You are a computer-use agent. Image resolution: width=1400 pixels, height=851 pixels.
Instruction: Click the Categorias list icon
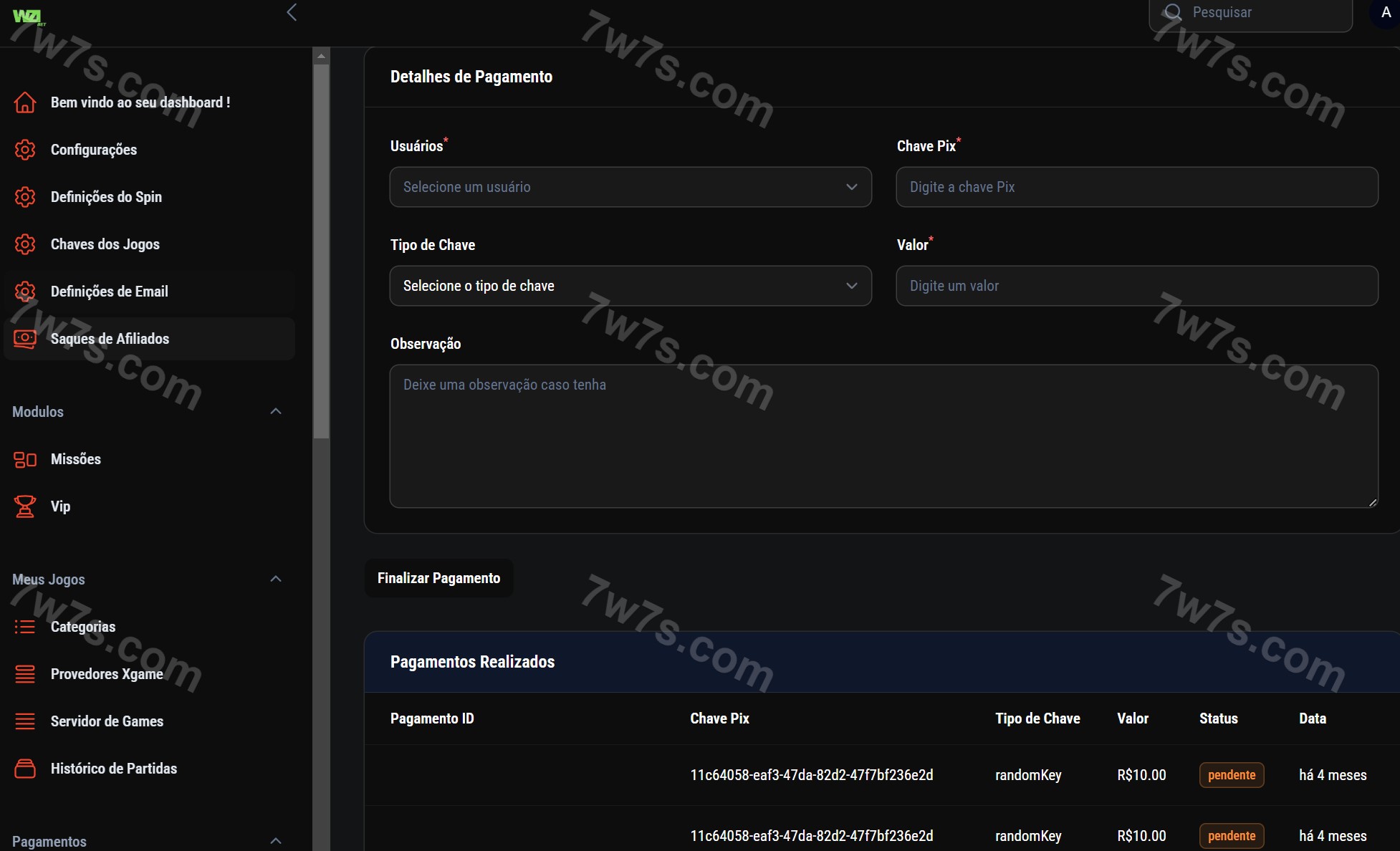click(x=25, y=627)
